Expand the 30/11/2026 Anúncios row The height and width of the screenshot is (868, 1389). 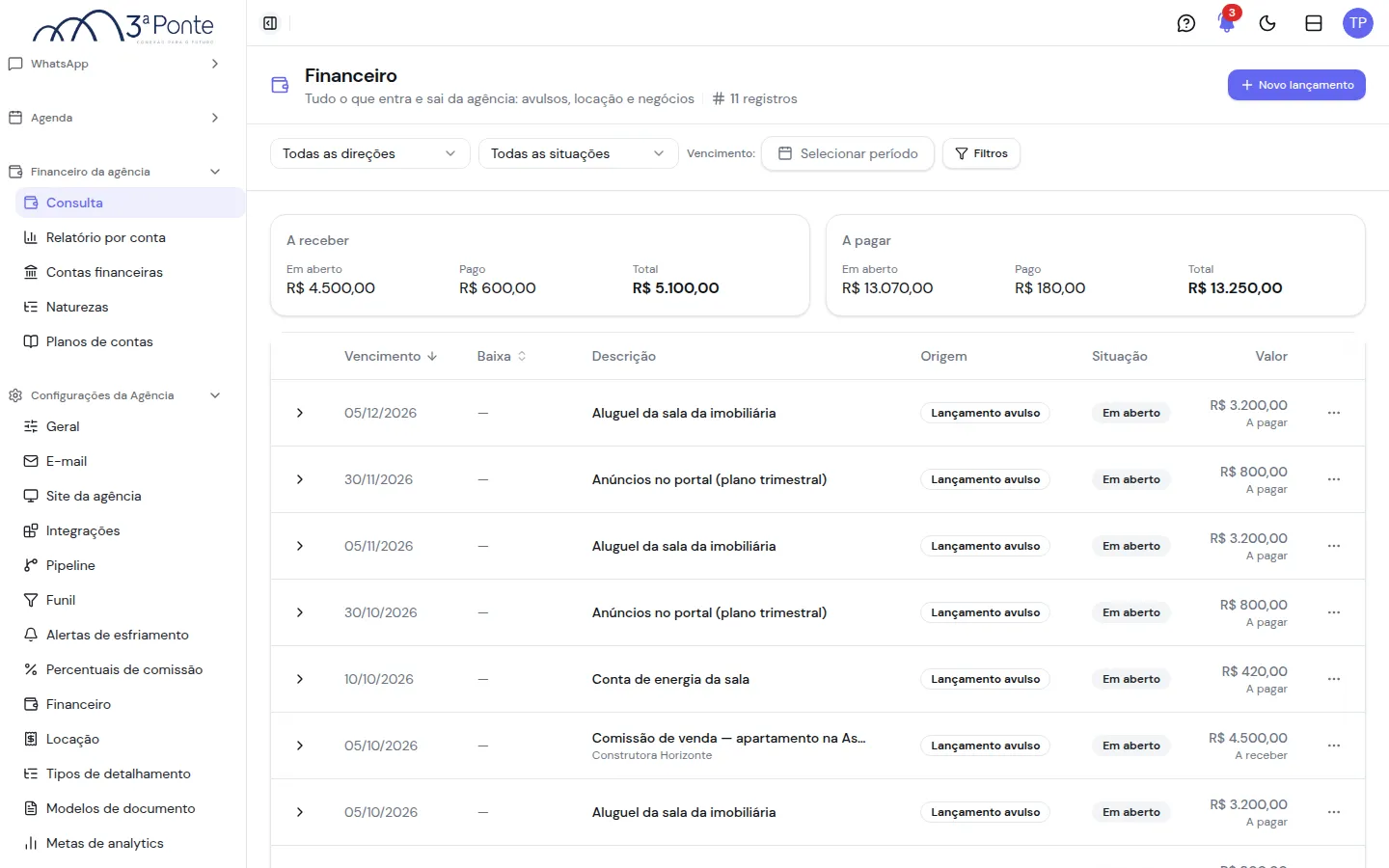tap(300, 479)
